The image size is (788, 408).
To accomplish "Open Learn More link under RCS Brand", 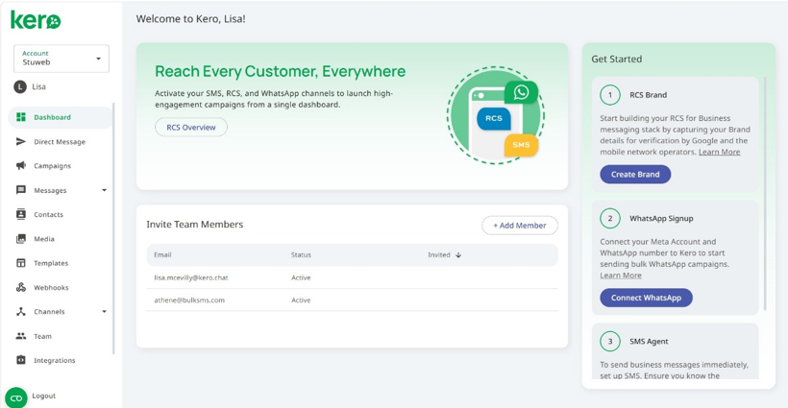I will [719, 152].
